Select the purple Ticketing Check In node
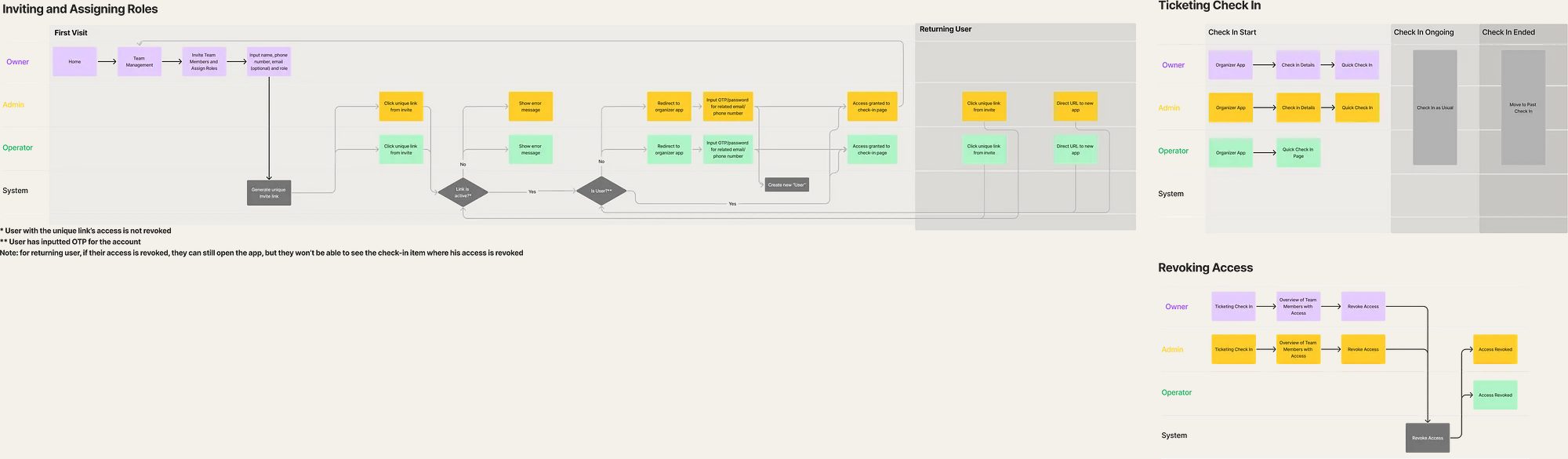The height and width of the screenshot is (459, 1568). [x=1233, y=307]
